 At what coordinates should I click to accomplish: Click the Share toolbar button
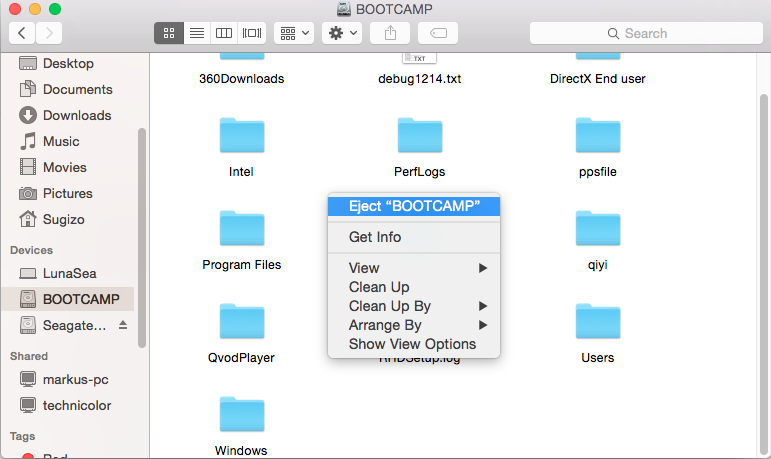(x=390, y=33)
